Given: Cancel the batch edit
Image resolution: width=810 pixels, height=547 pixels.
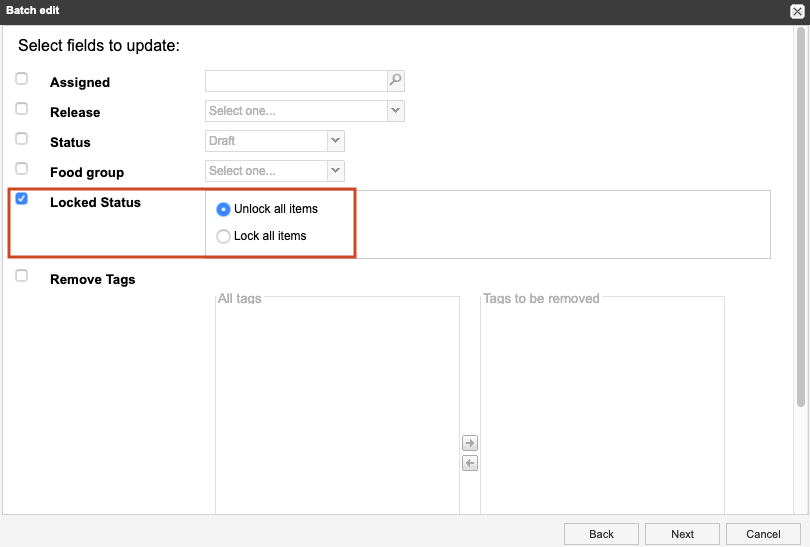Looking at the screenshot, I should pos(763,534).
